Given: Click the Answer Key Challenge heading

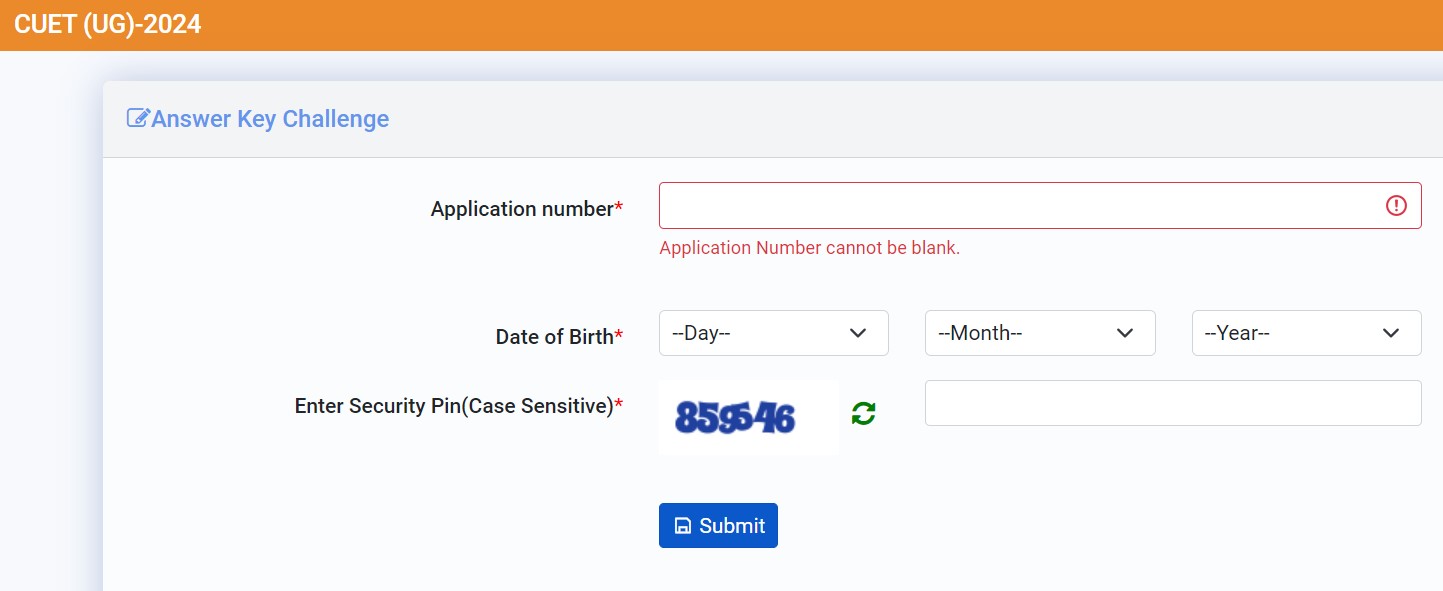Looking at the screenshot, I should pyautogui.click(x=270, y=119).
